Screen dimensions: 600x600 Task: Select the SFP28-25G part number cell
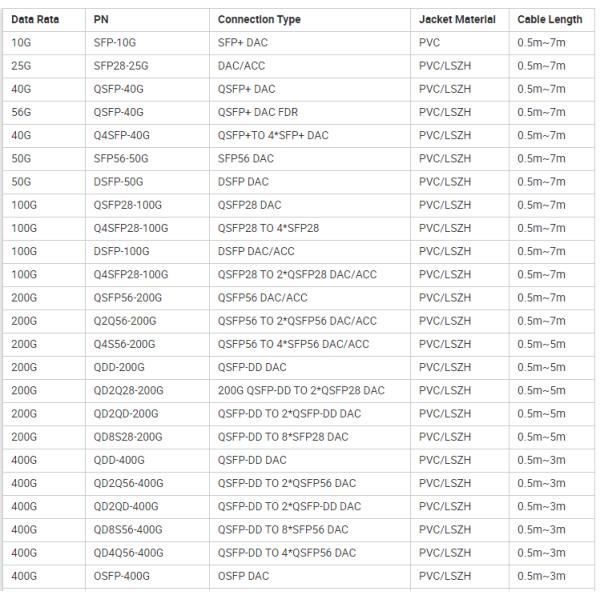tap(122, 66)
